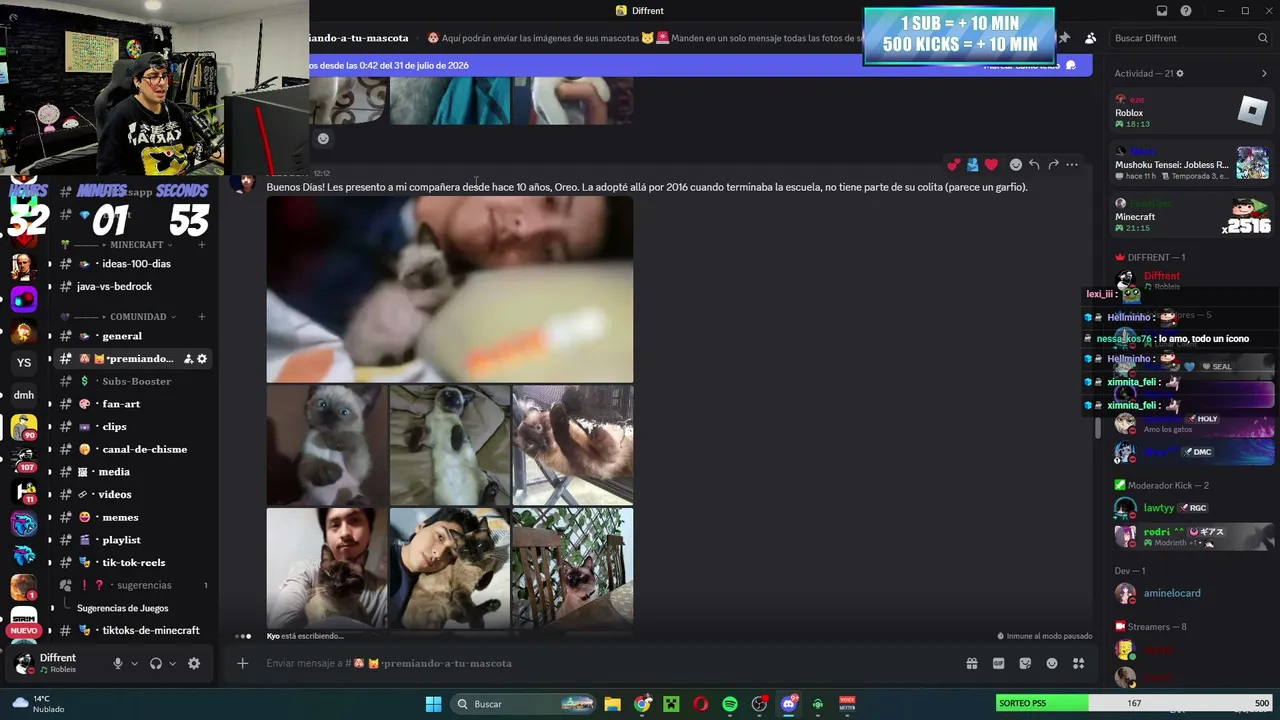This screenshot has height=720, width=1280.
Task: Open the gift Nitro icon
Action: tap(971, 663)
